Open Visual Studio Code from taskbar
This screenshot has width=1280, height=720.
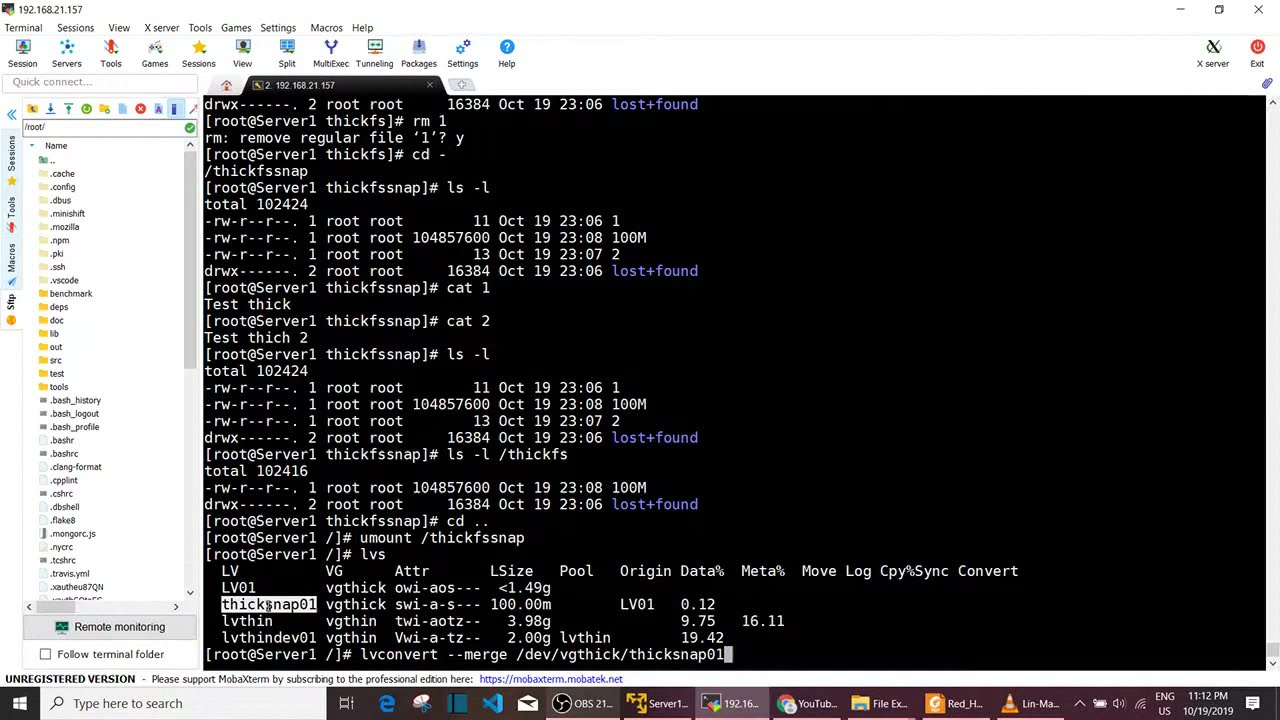(492, 703)
